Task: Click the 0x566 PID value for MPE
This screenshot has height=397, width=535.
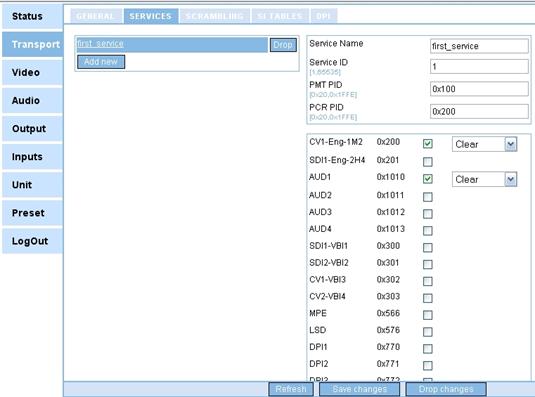Action: 388,313
